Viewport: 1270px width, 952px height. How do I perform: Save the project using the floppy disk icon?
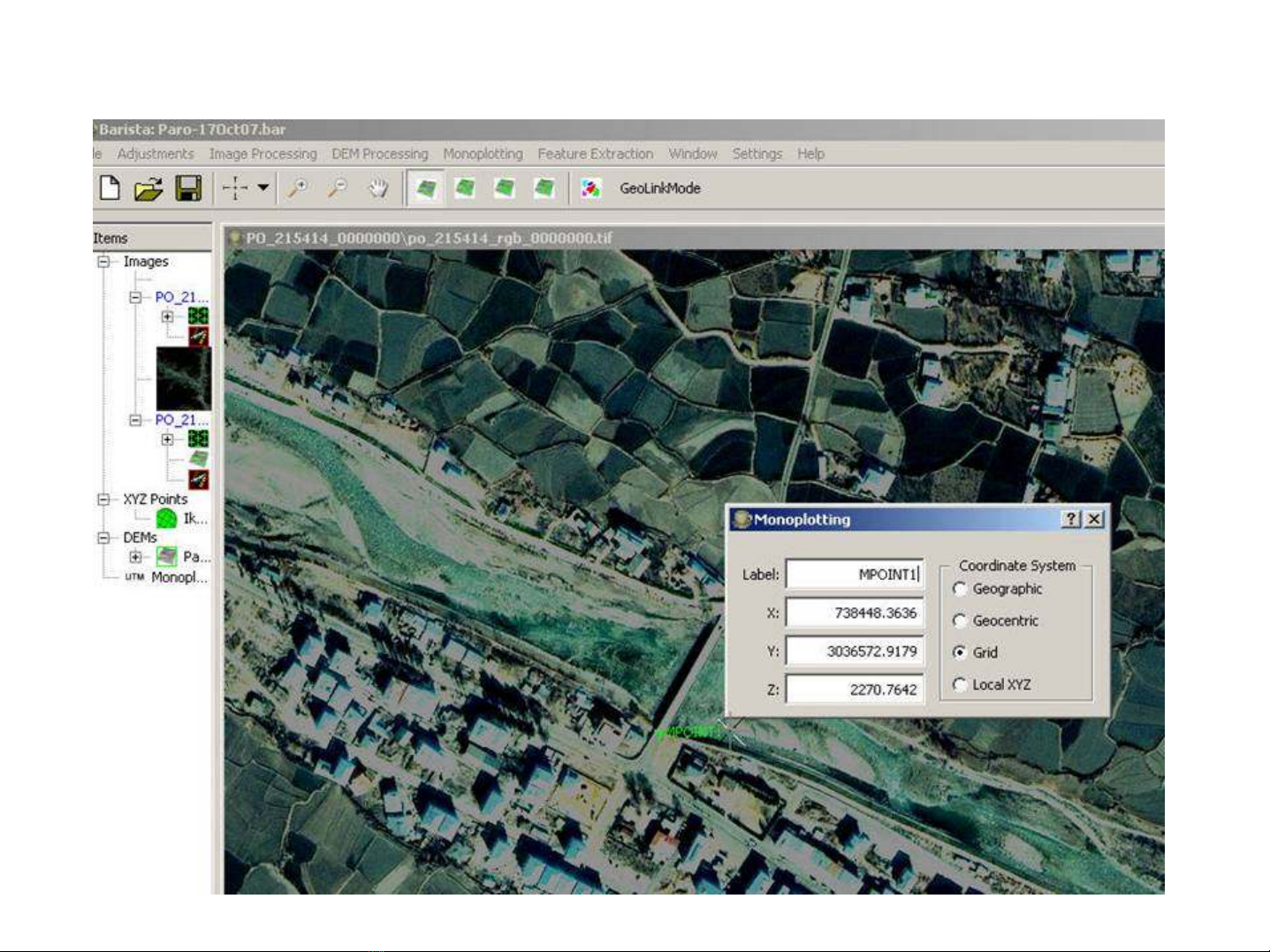(188, 188)
